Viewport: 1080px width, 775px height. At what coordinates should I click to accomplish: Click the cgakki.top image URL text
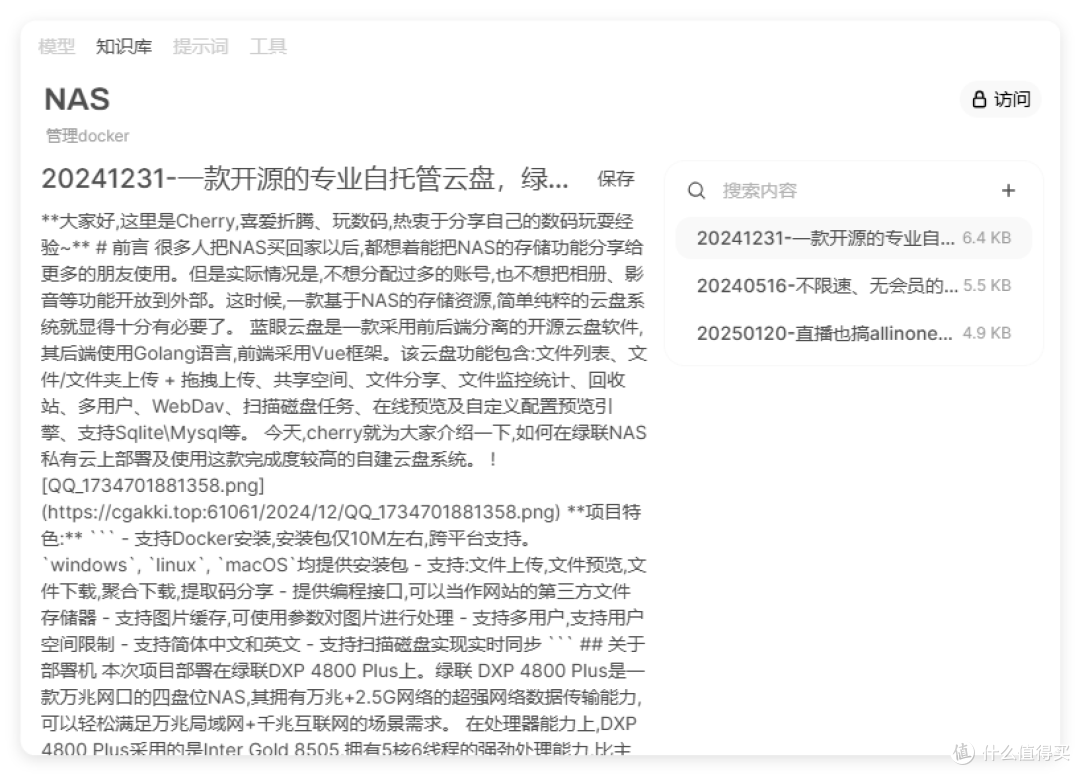point(301,512)
